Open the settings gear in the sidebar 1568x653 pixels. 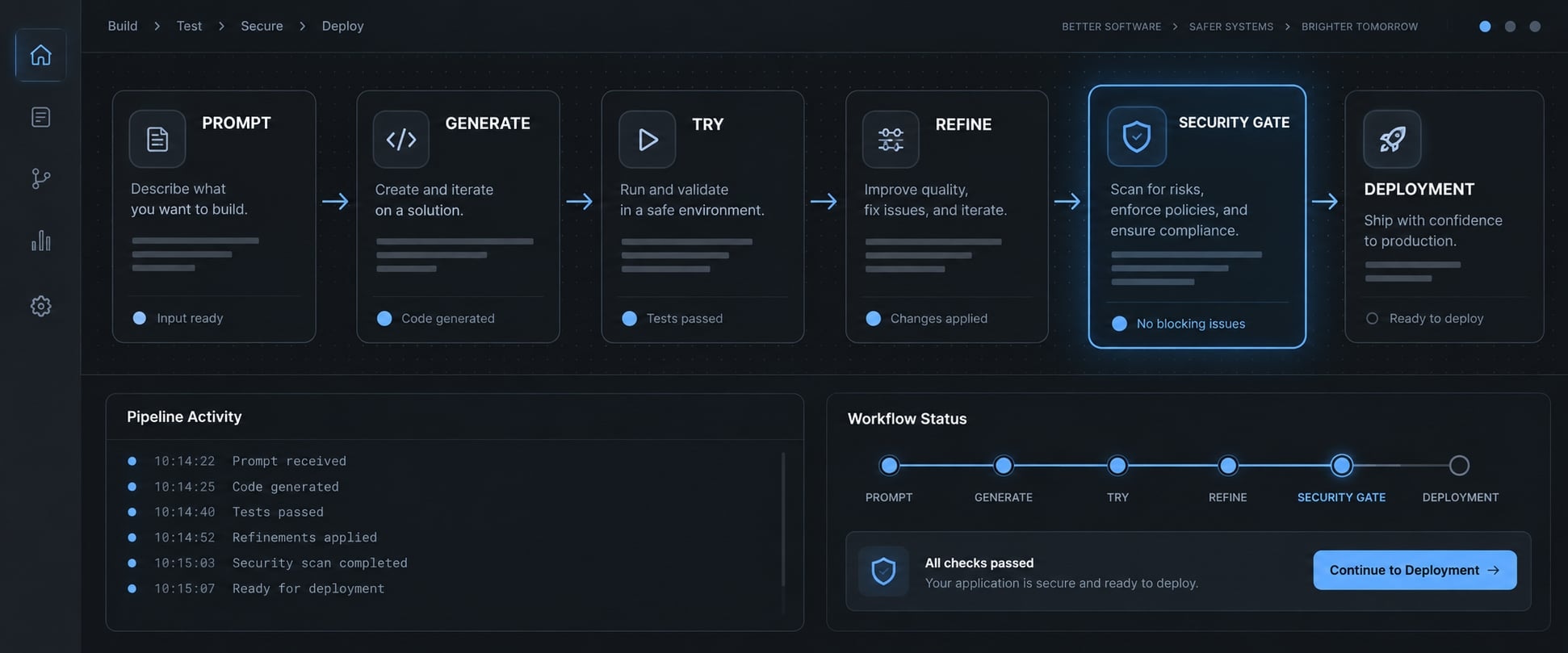click(x=40, y=306)
